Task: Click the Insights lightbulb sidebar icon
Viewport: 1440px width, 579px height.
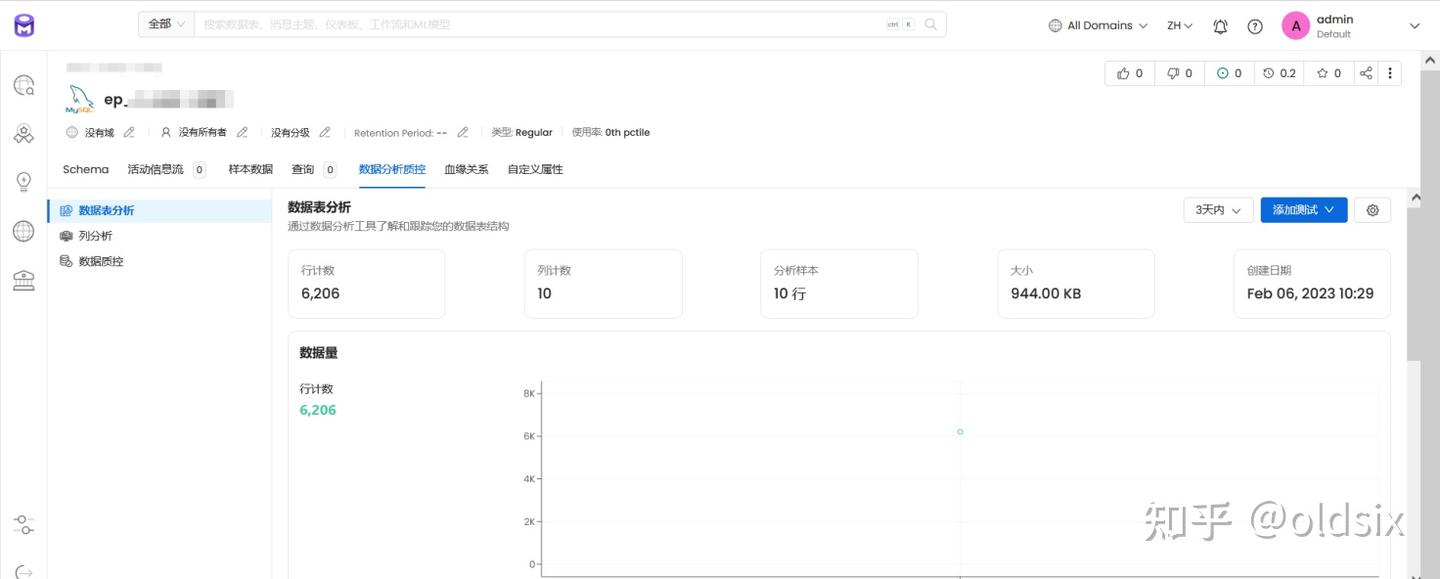Action: (x=24, y=181)
